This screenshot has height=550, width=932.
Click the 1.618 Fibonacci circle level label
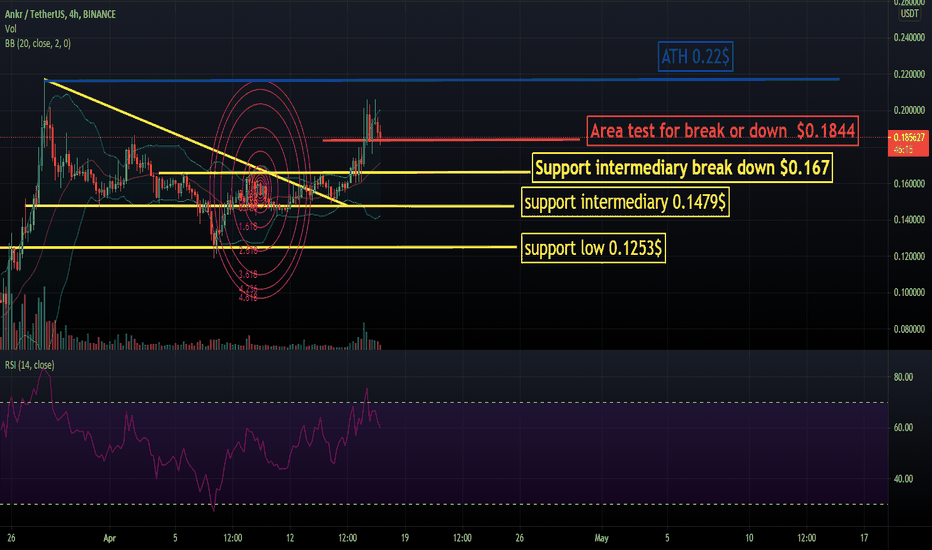tap(248, 227)
